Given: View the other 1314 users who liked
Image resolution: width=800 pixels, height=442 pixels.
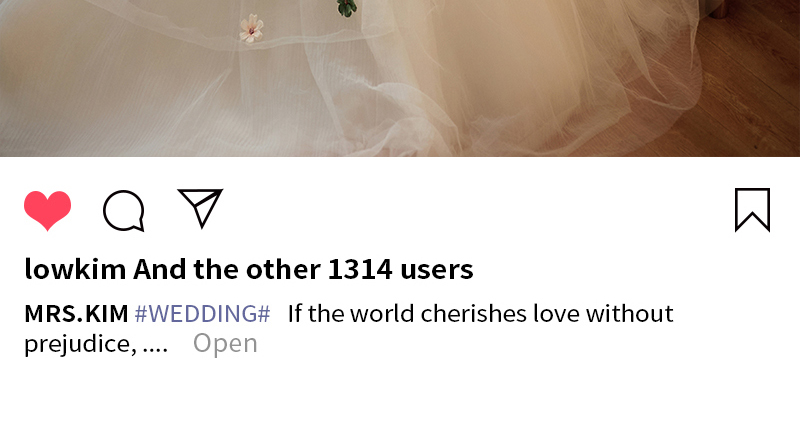Looking at the screenshot, I should (303, 269).
